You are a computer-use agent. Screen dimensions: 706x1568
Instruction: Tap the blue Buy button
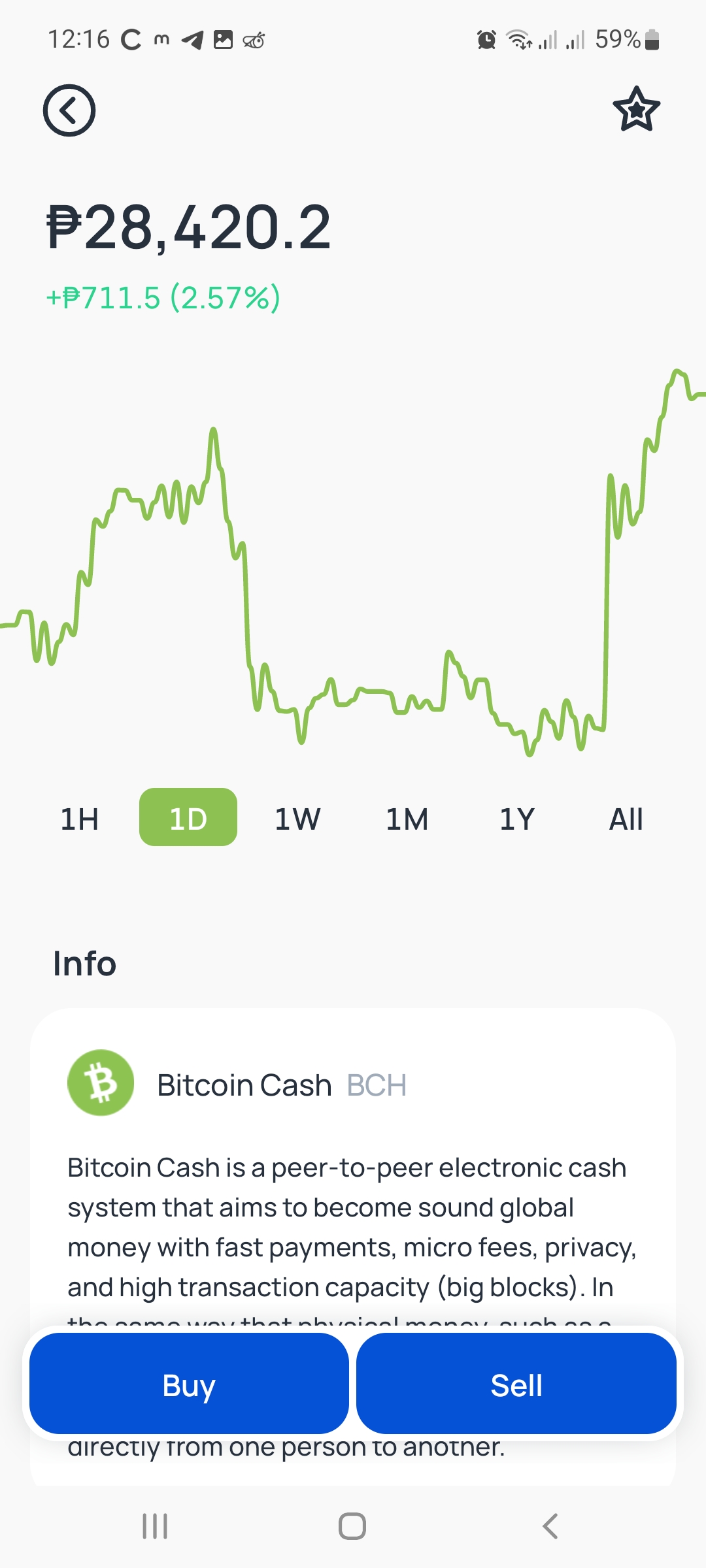click(189, 1384)
